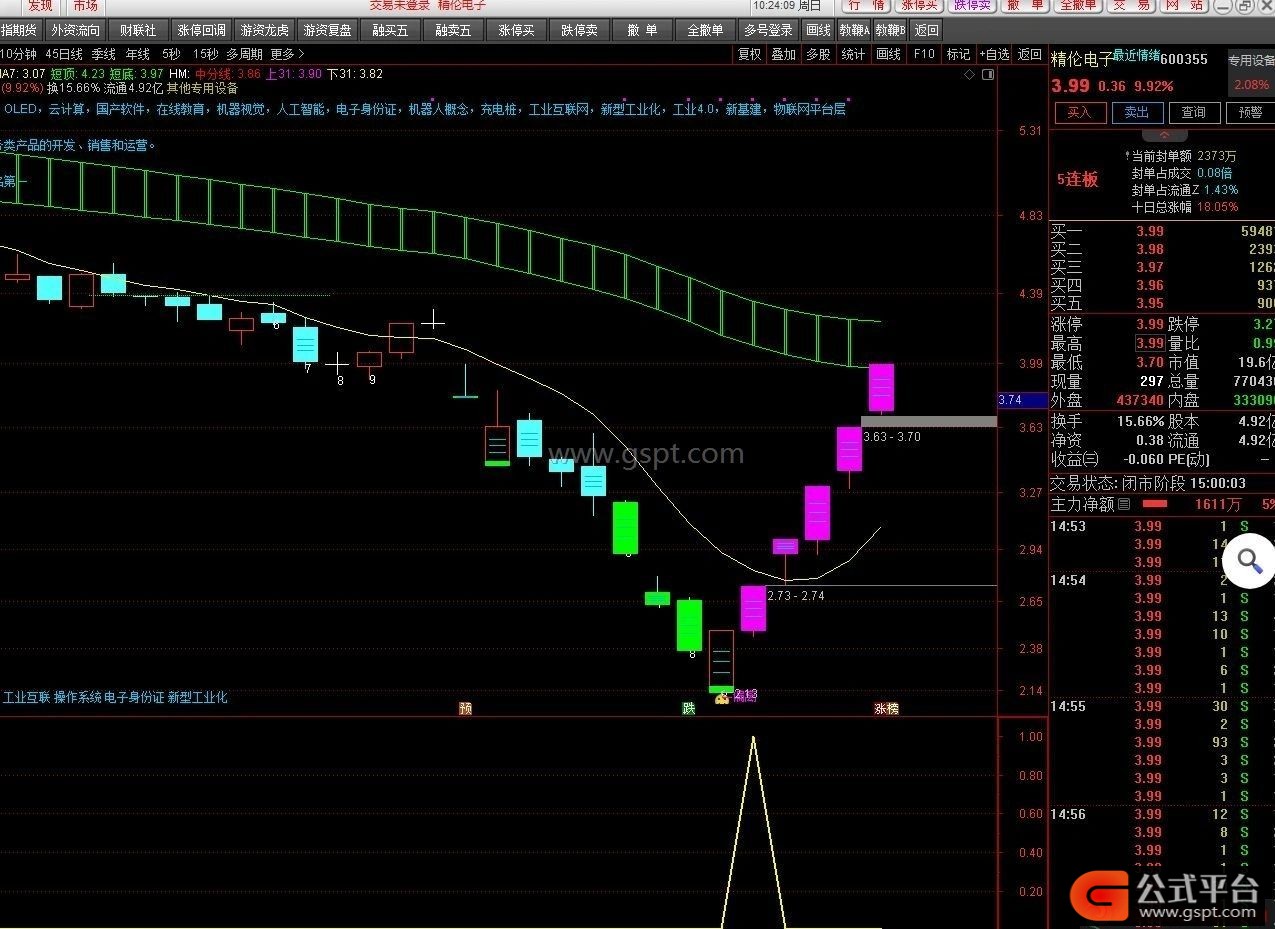Open the 云计算 concept tag
This screenshot has height=929, width=1275.
tap(66, 109)
